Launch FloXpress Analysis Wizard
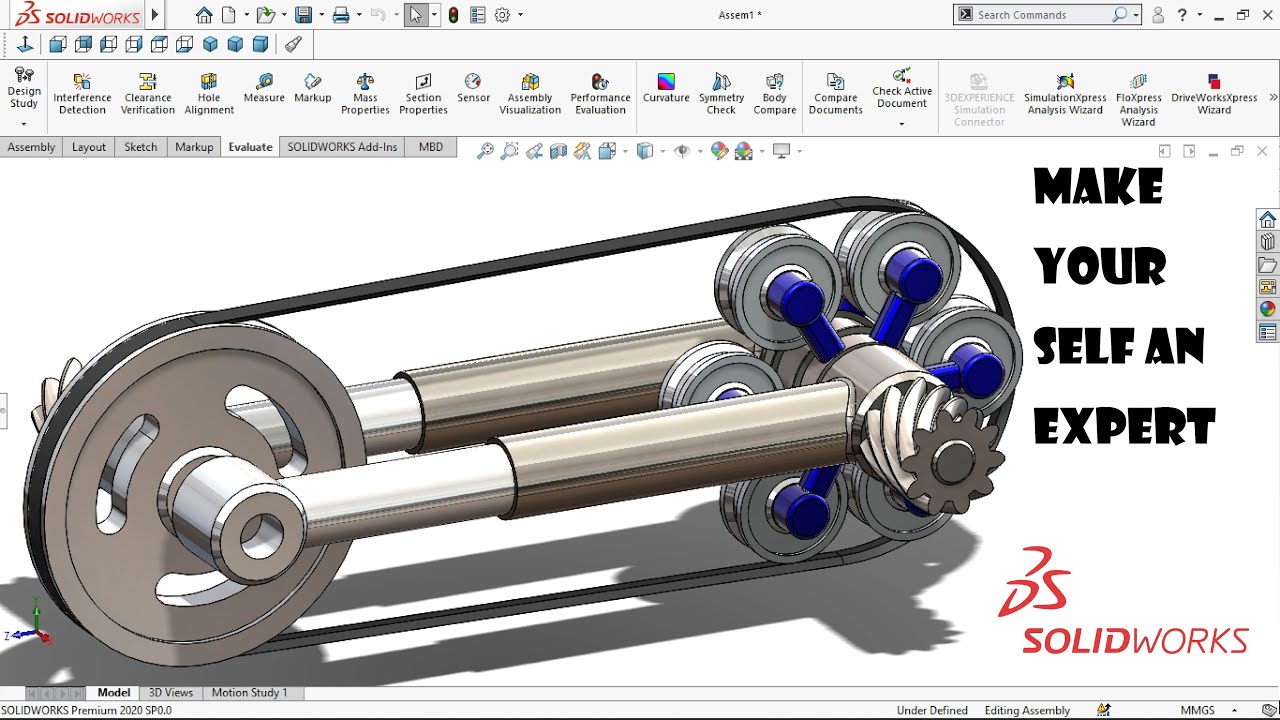Image resolution: width=1280 pixels, height=720 pixels. click(x=1138, y=100)
